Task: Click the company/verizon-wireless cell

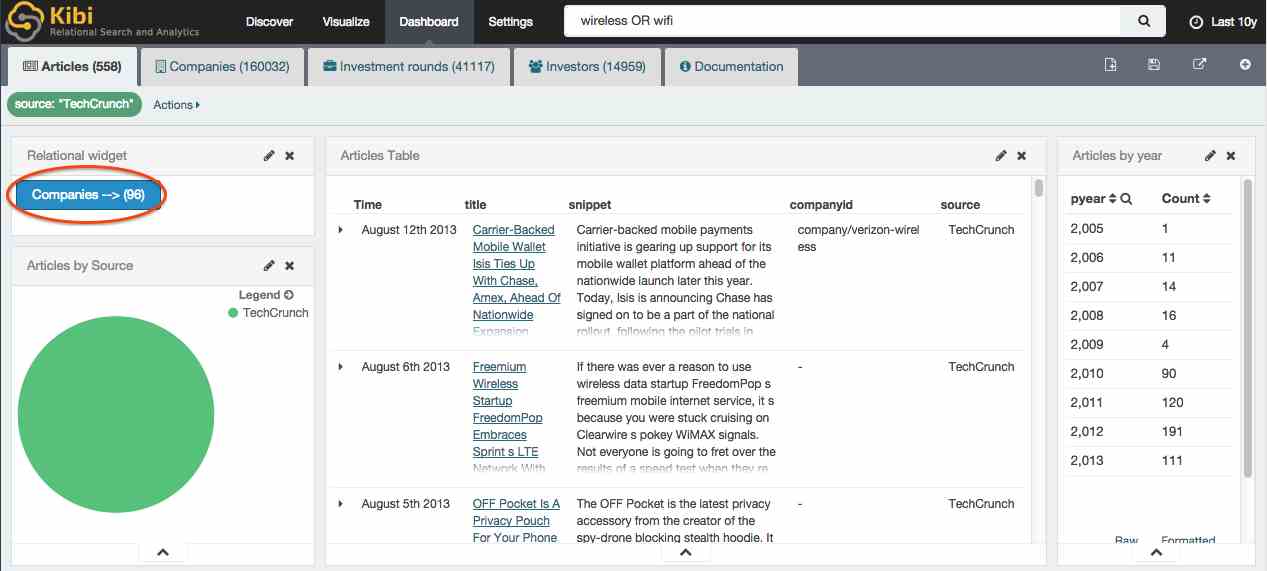Action: click(858, 238)
